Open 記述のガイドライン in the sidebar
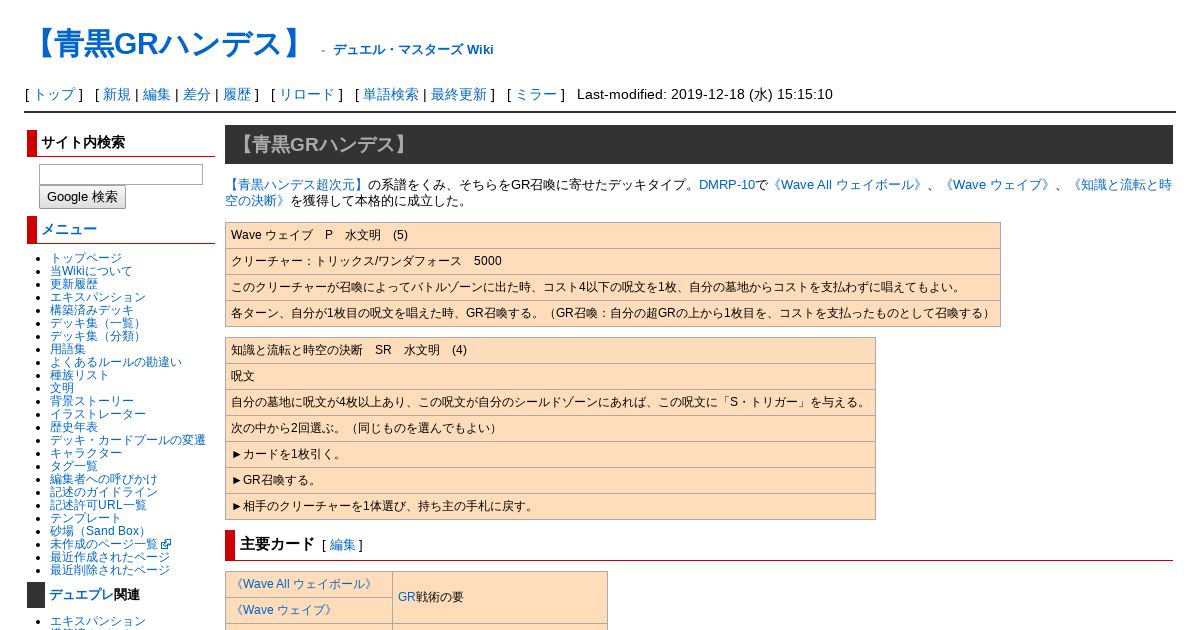The width and height of the screenshot is (1200, 630). pos(104,492)
